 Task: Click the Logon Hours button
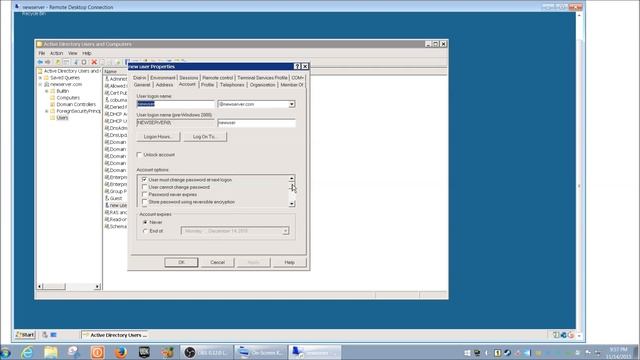point(158,137)
